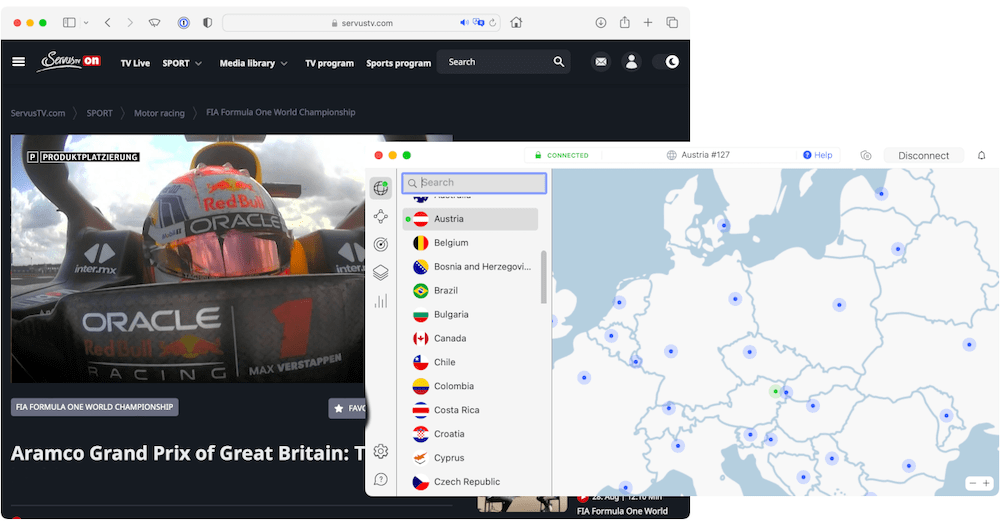This screenshot has width=1000, height=531.
Task: Open the ServusTV hamburger menu
Action: 18,62
